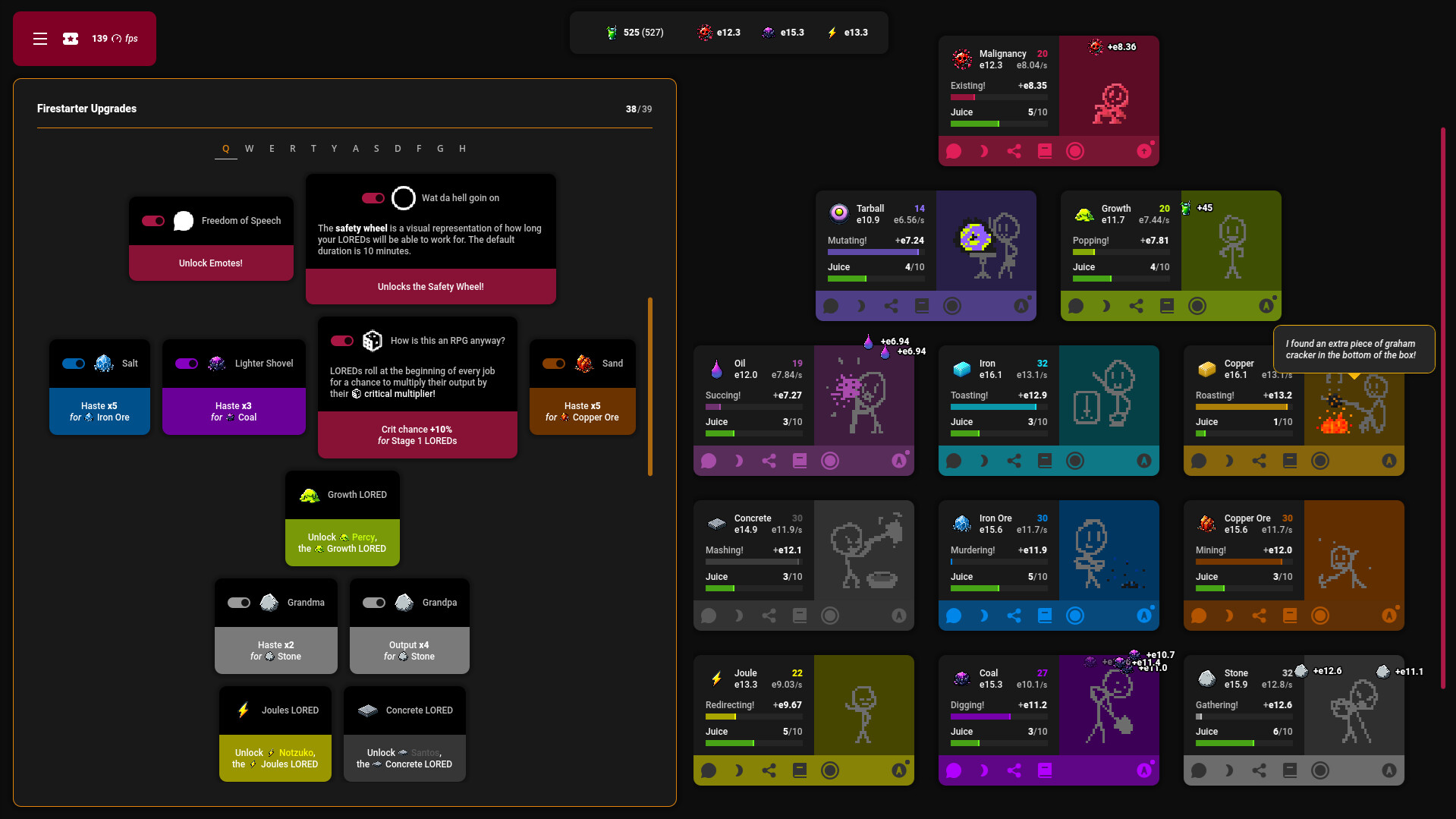Open the emote speech bubble on the Iron LORED
Screen dimensions: 1456x819
pos(953,460)
